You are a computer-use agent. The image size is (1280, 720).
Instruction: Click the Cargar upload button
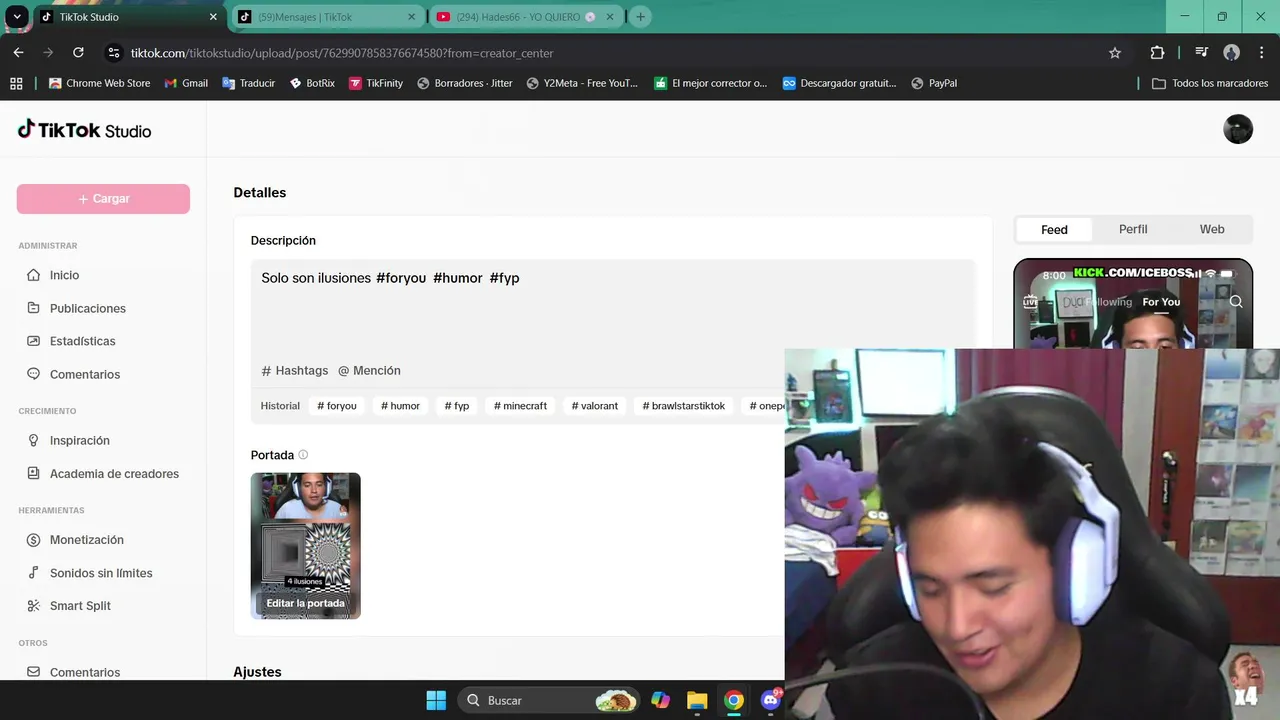coord(103,198)
